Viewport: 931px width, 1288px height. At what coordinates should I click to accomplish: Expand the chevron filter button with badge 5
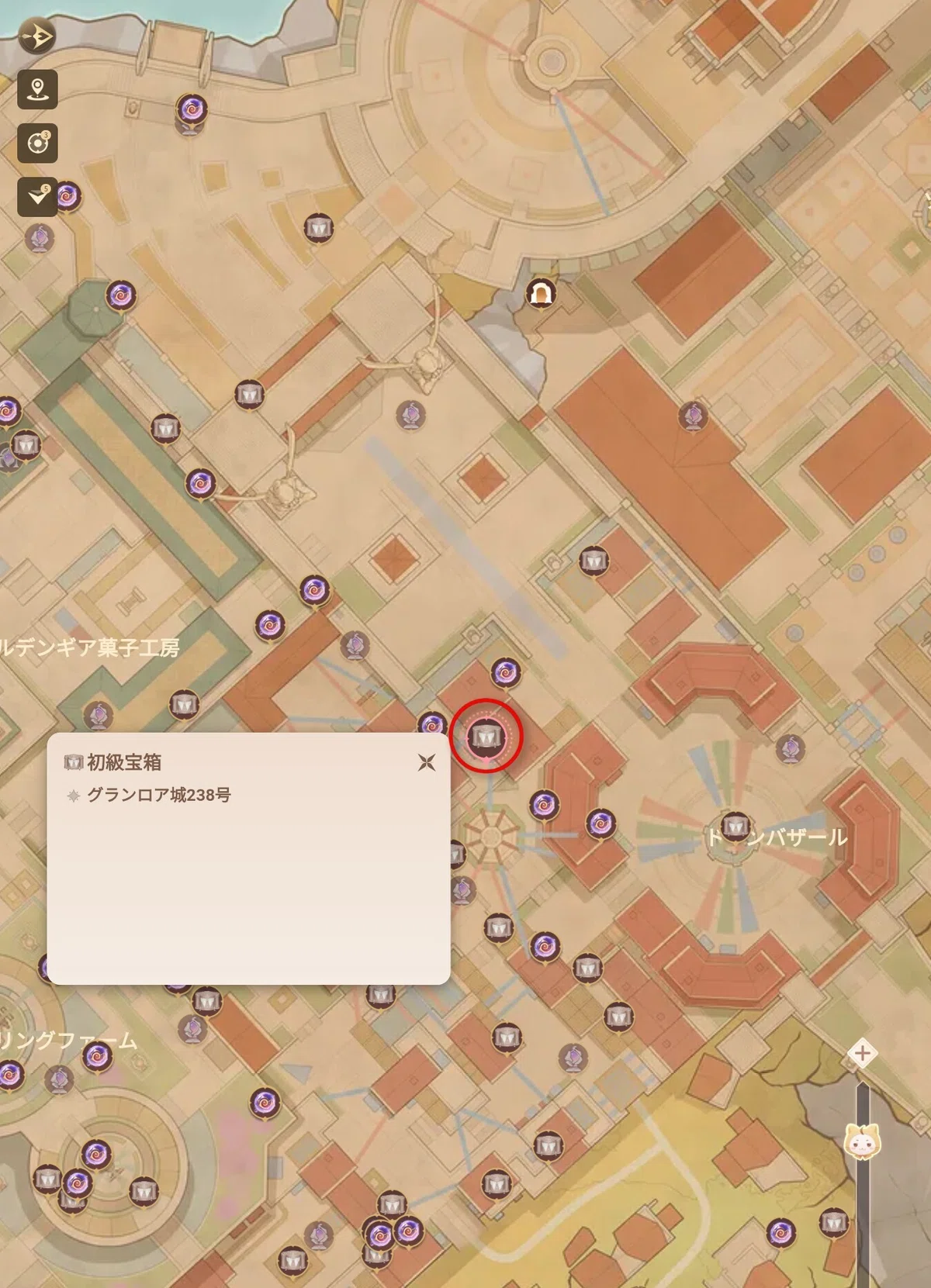[37, 197]
